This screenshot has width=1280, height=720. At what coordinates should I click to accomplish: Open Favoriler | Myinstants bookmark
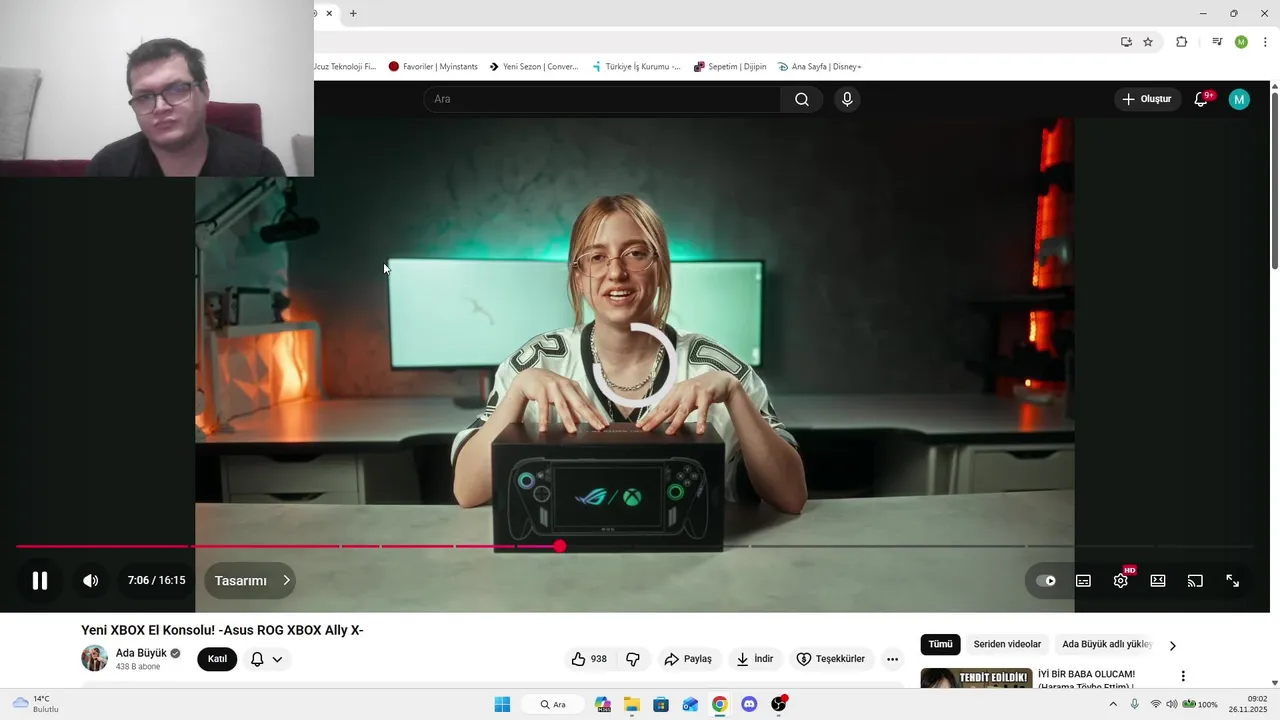tap(433, 67)
